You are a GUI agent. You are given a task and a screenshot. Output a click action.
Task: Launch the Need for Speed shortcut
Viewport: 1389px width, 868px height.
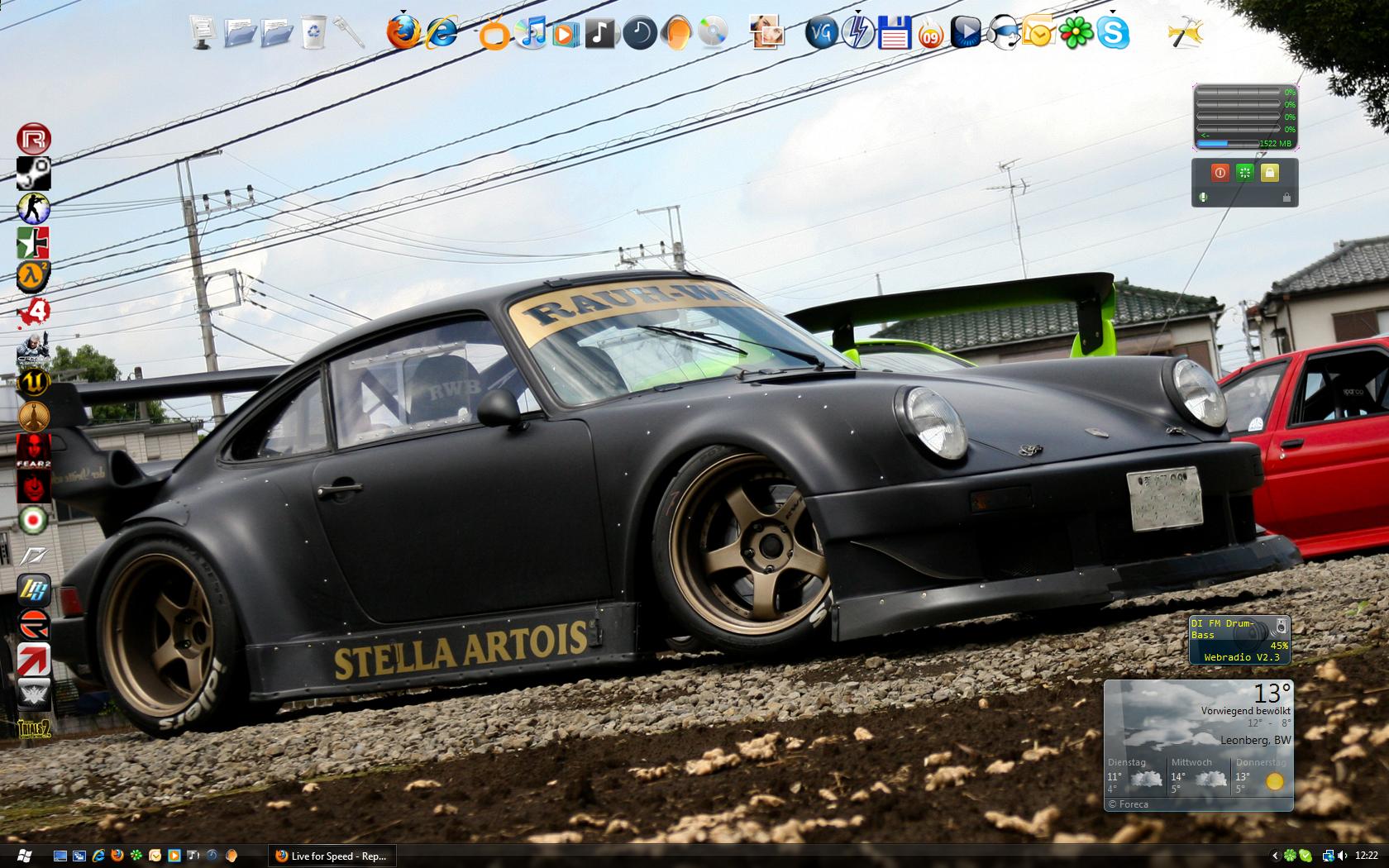pos(34,555)
